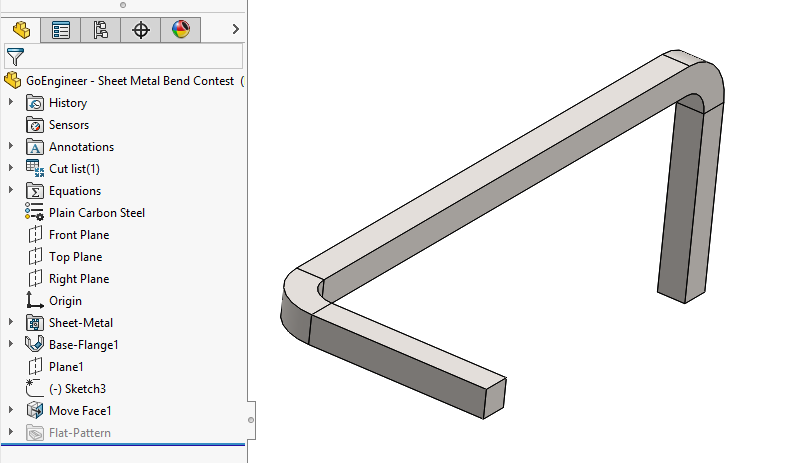Select Plain Carbon Steel material label
Viewport: 790px width, 463px height.
pyautogui.click(x=97, y=213)
